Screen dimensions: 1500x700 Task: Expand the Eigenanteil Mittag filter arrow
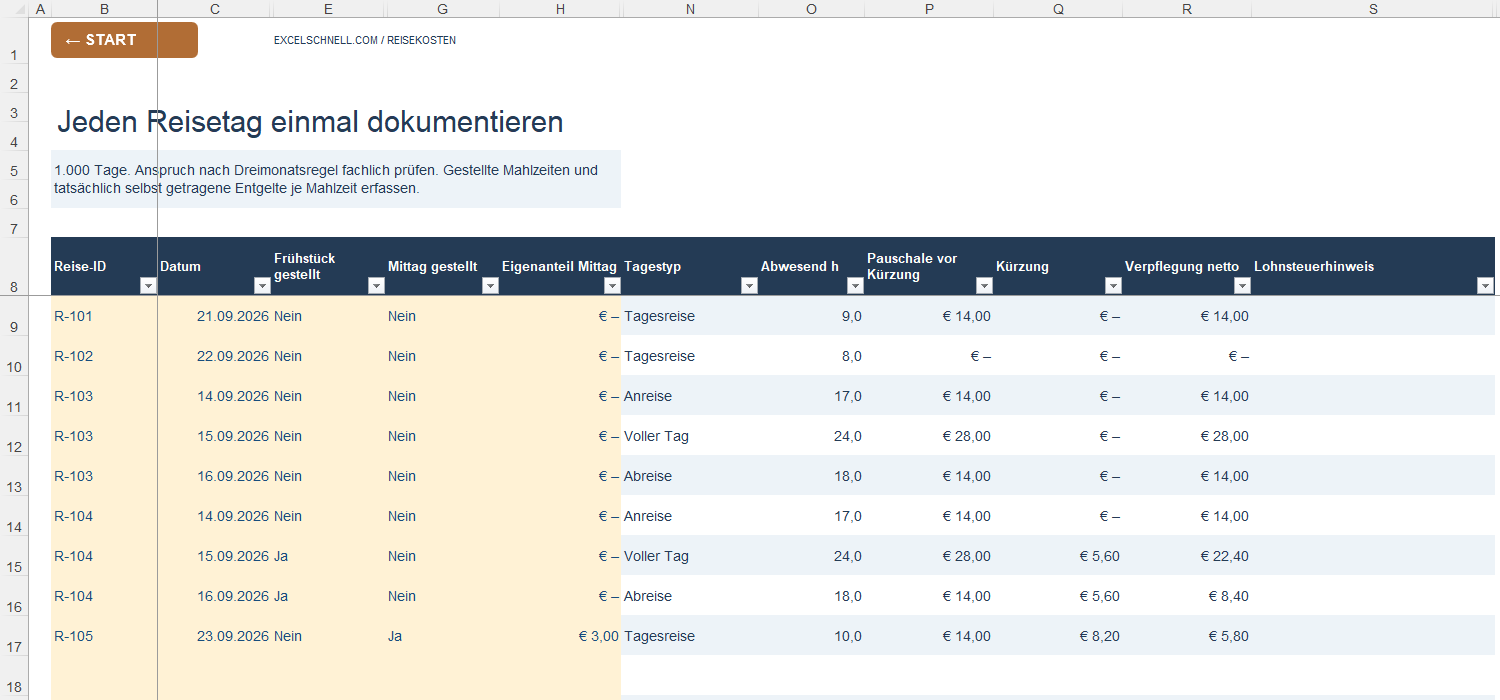click(x=611, y=286)
